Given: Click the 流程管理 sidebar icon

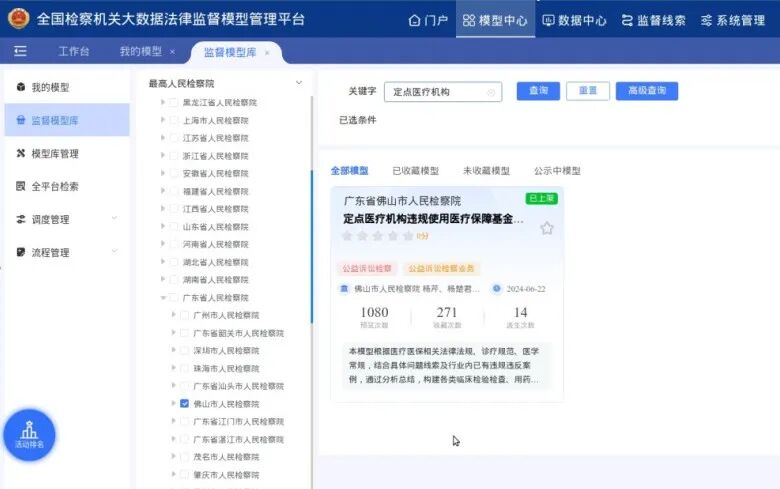Looking at the screenshot, I should point(20,252).
